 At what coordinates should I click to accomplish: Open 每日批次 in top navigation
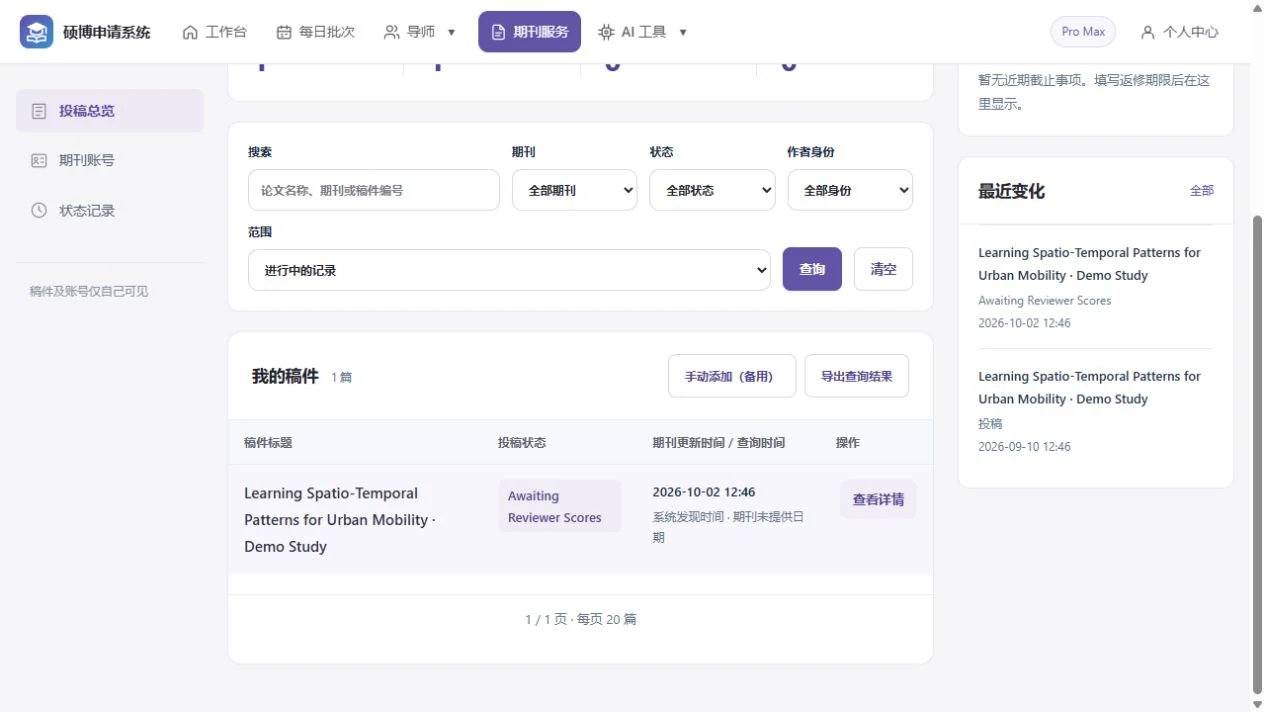point(315,32)
